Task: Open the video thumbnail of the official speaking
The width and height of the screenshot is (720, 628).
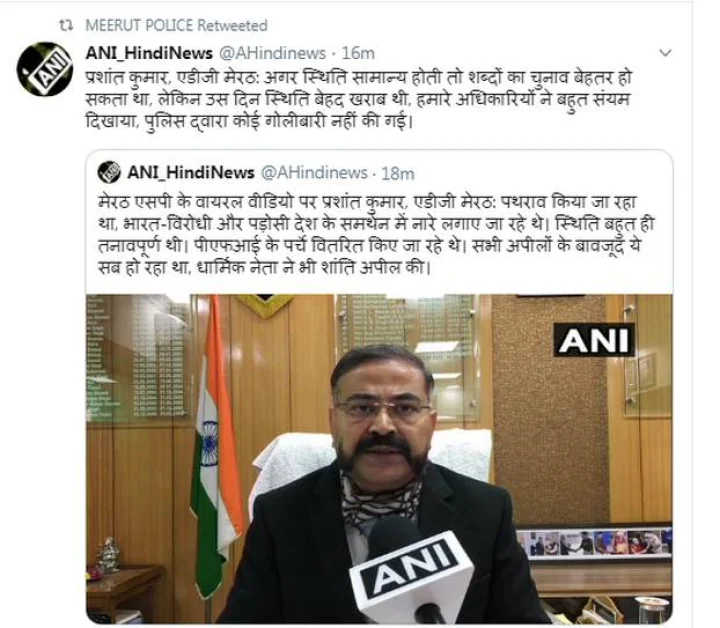Action: [x=379, y=459]
